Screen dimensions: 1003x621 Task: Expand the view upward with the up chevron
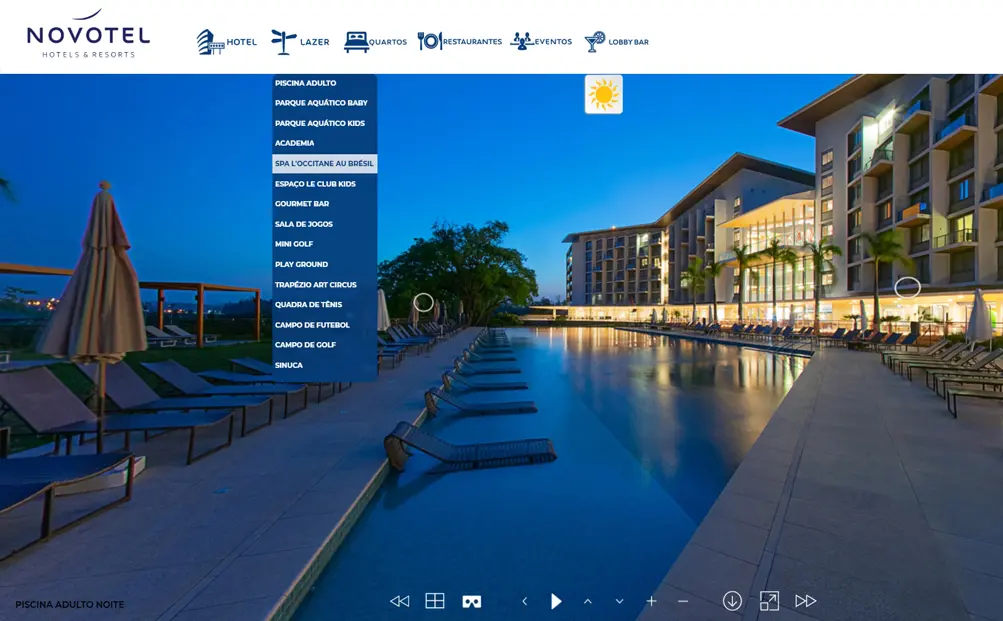[588, 600]
